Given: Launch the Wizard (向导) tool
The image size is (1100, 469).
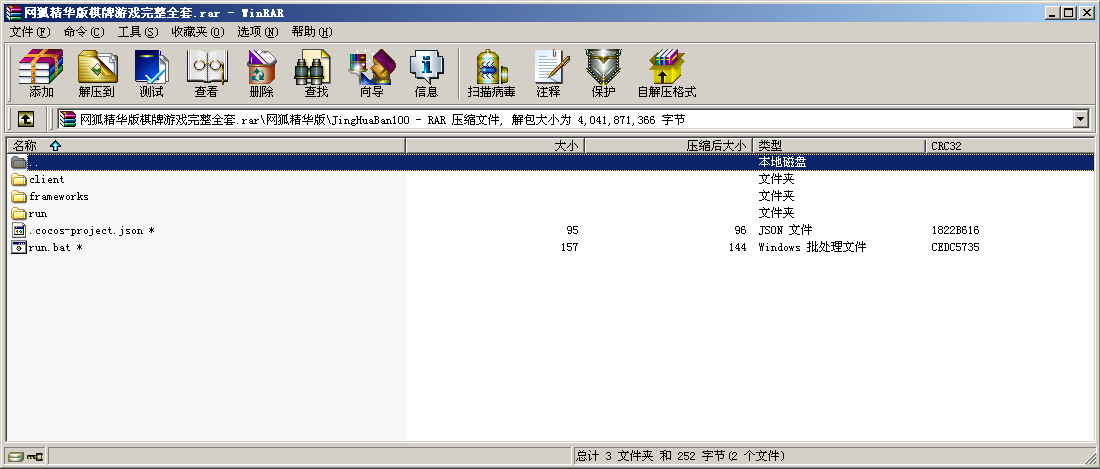Looking at the screenshot, I should point(371,73).
